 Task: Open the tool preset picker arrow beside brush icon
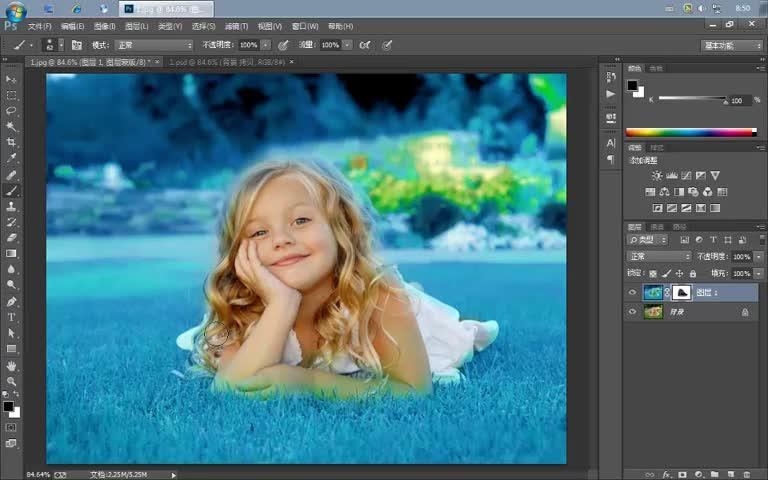click(x=31, y=46)
